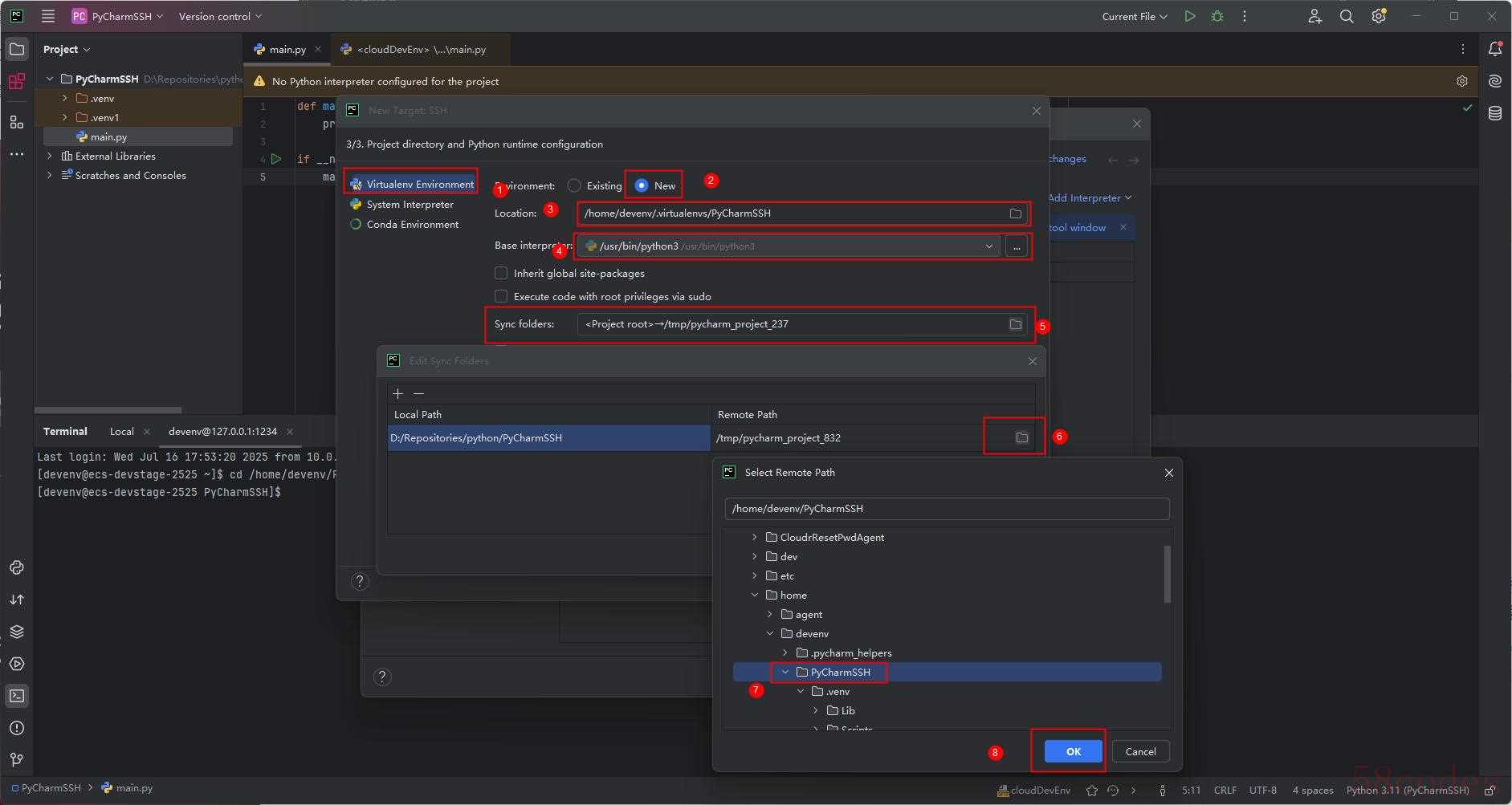Browse for virtualenv Location folder

1015,213
